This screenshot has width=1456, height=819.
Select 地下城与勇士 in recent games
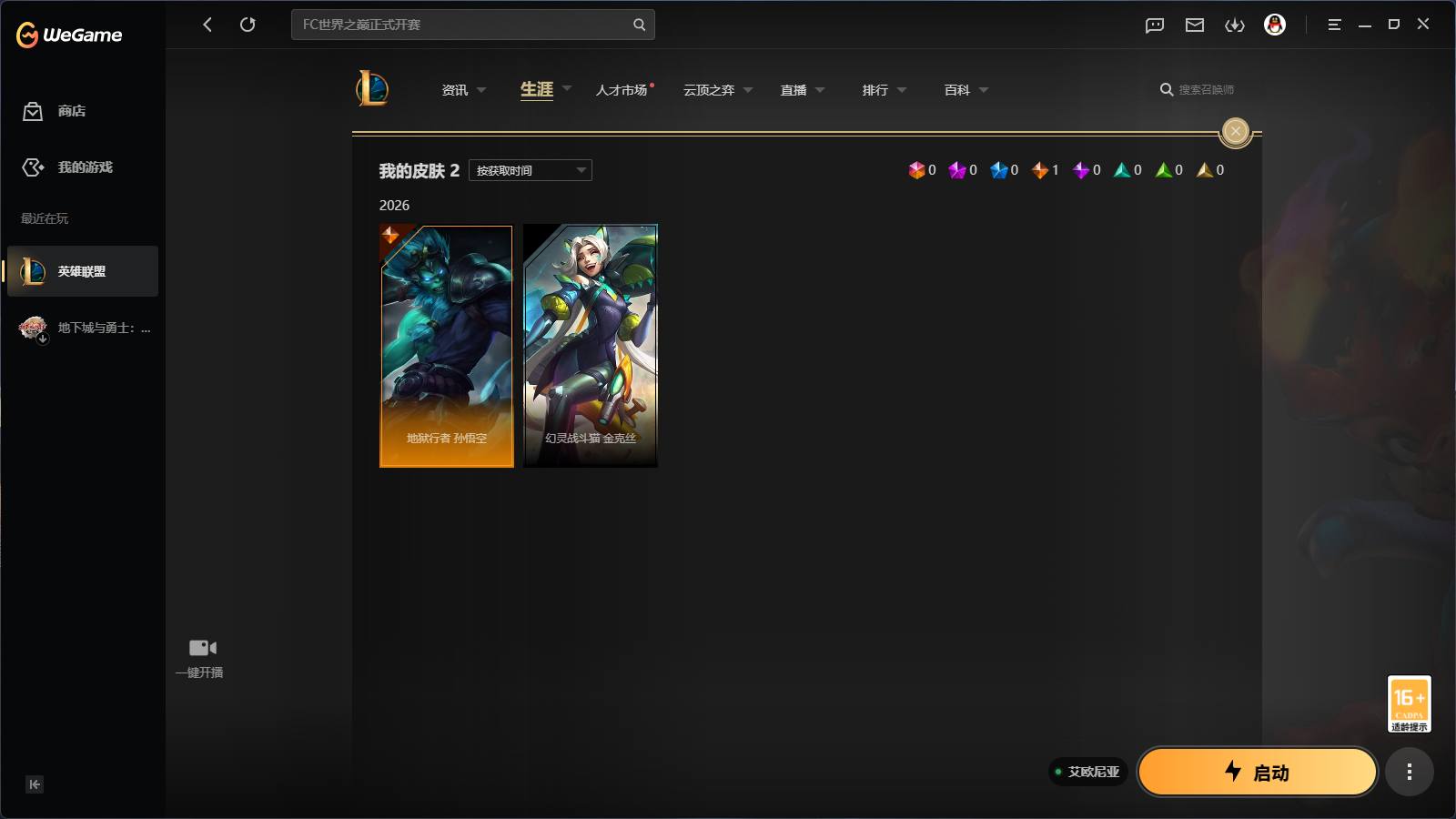pos(83,328)
